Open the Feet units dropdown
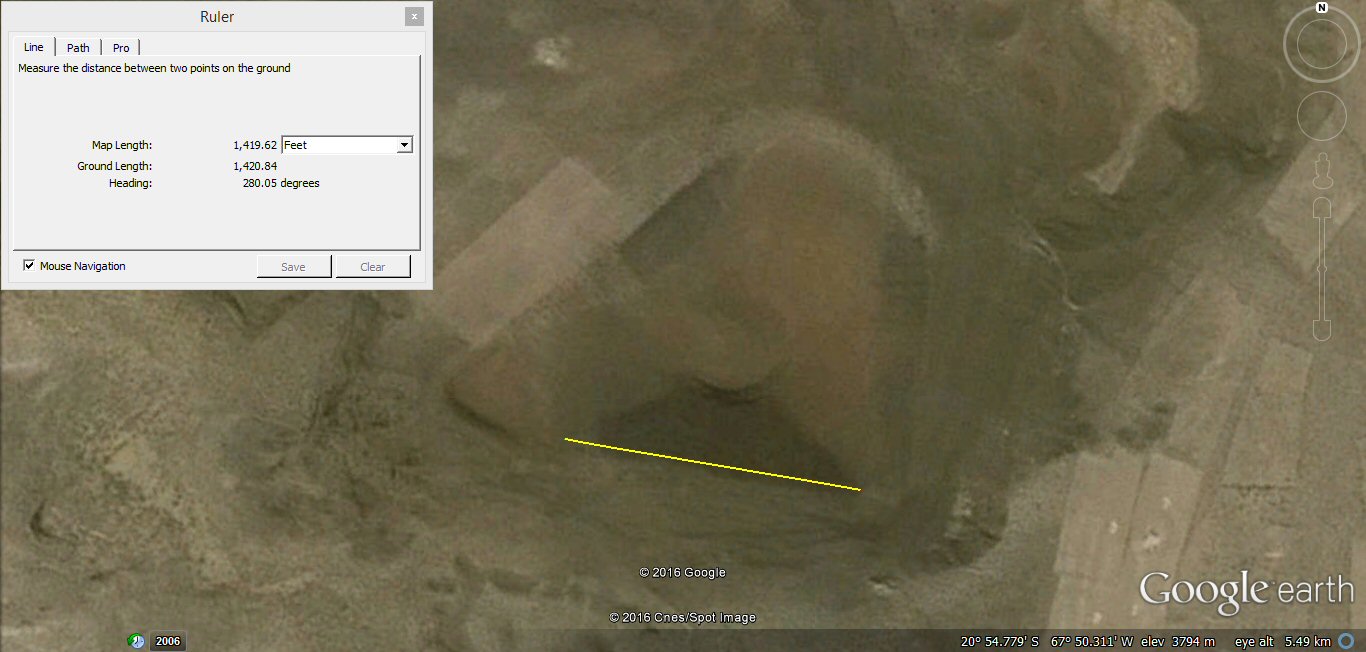 click(x=404, y=145)
